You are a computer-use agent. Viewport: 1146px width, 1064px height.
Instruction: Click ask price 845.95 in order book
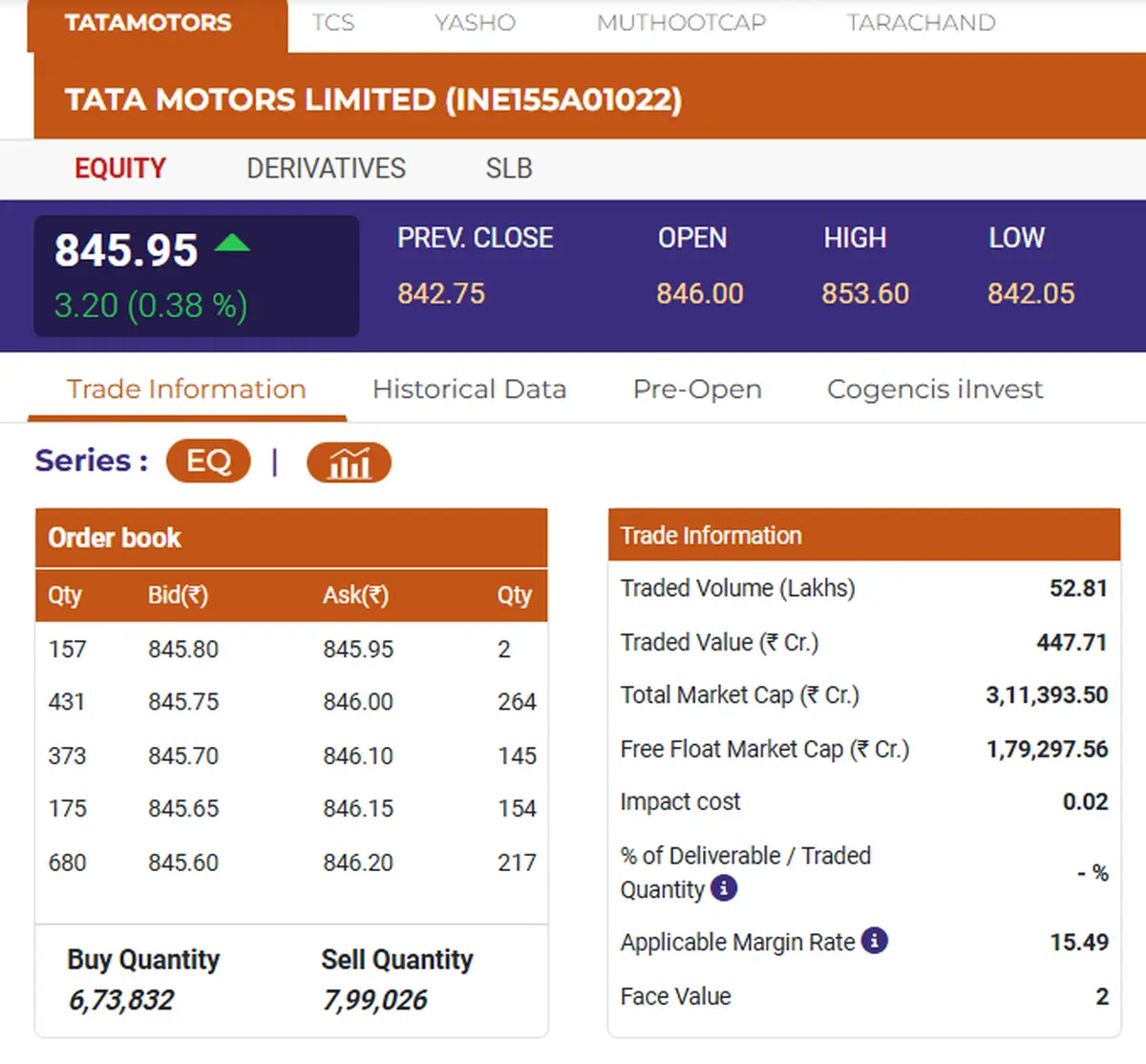[x=358, y=649]
